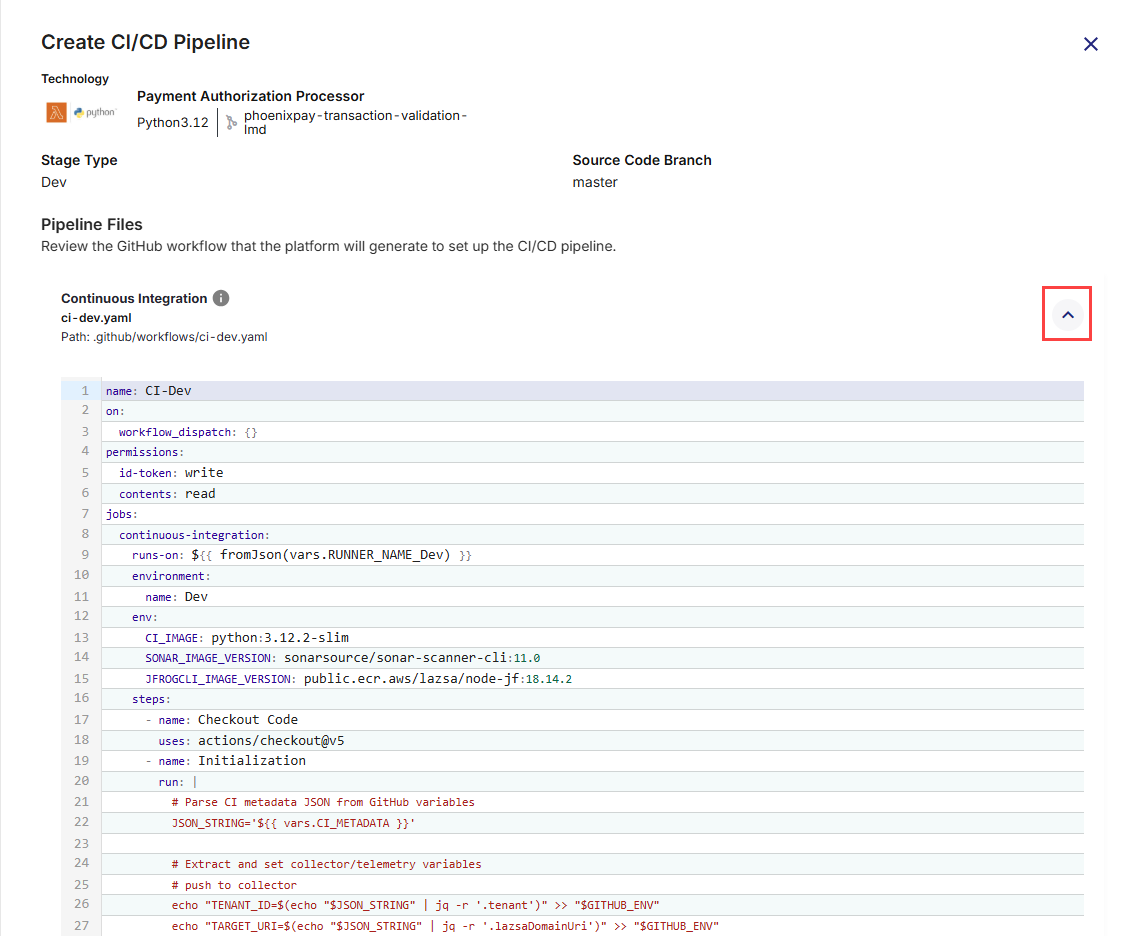
Task: Select the ci-dev.yaml file name
Action: click(x=96, y=318)
